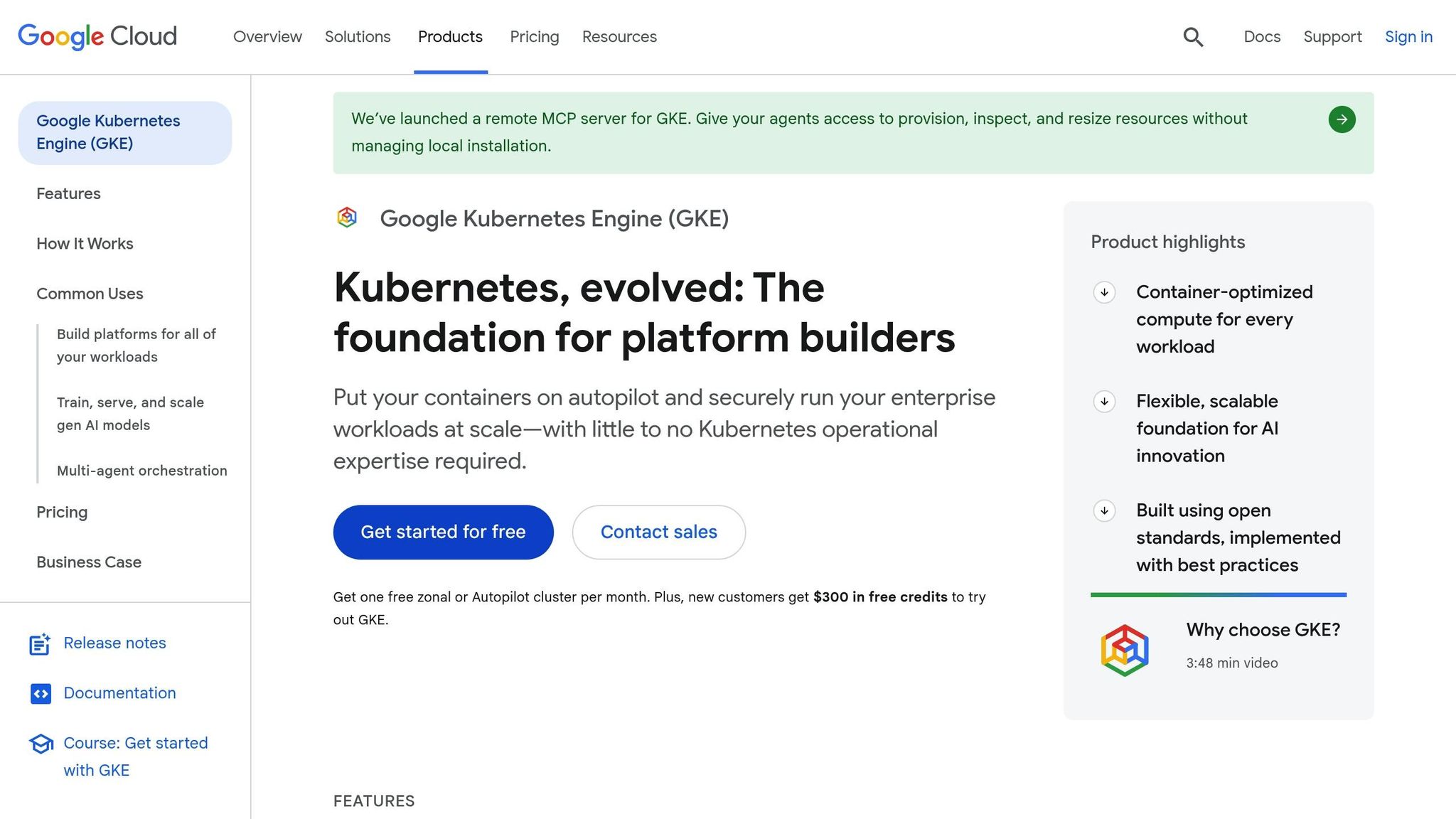Expand Container-optimized compute highlight arrow

tap(1104, 292)
